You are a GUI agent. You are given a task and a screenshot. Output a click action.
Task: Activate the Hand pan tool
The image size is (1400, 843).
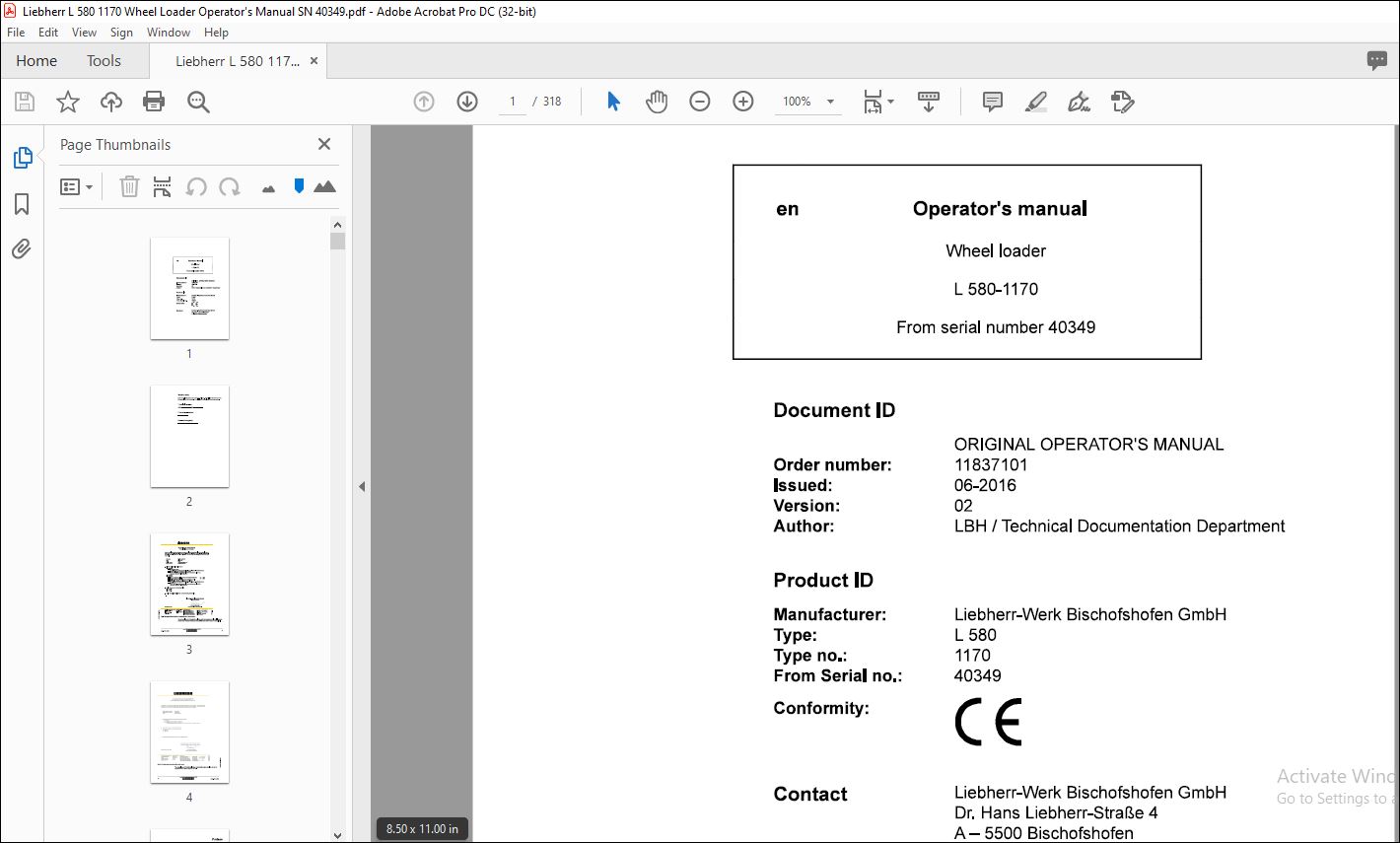pos(657,102)
